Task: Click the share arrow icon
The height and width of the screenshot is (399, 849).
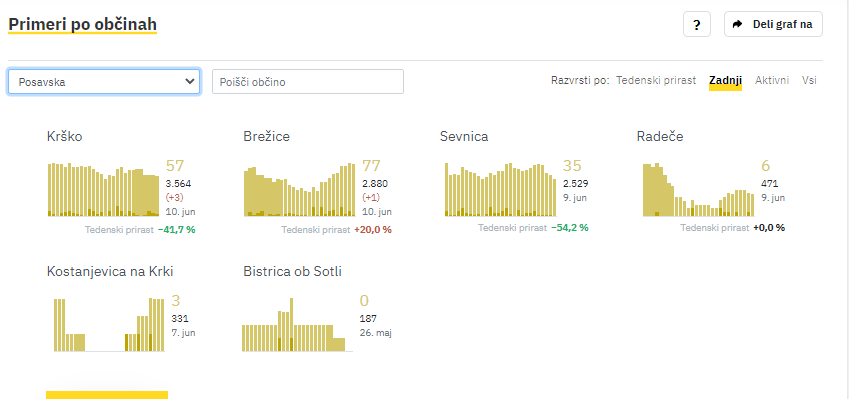Action: click(x=737, y=24)
